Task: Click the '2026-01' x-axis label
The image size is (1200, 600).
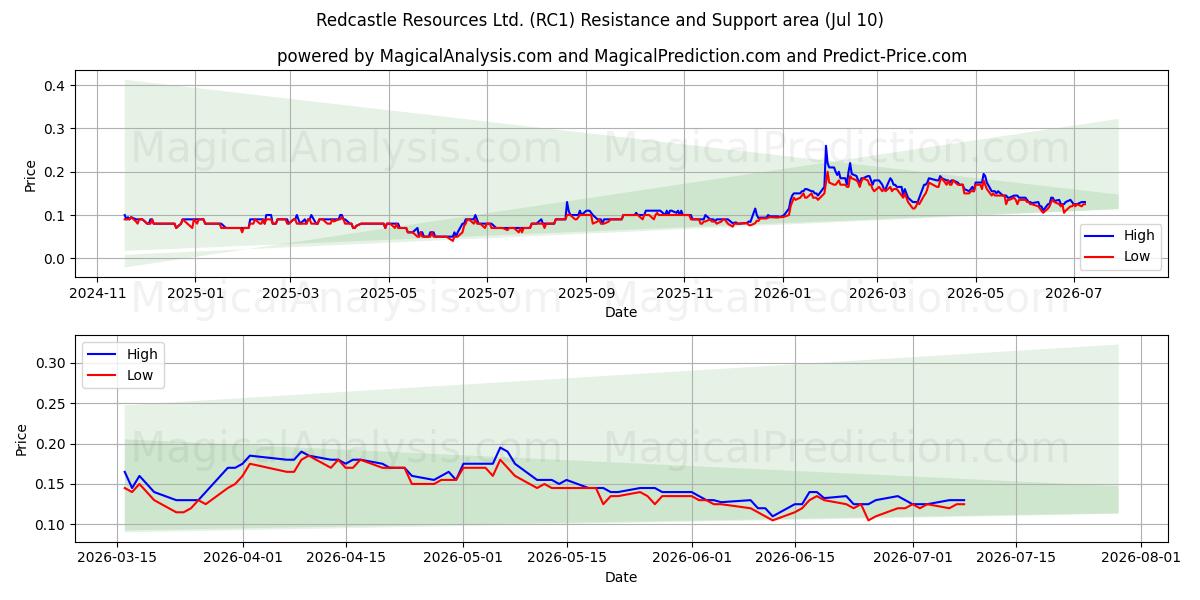Action: (x=783, y=295)
